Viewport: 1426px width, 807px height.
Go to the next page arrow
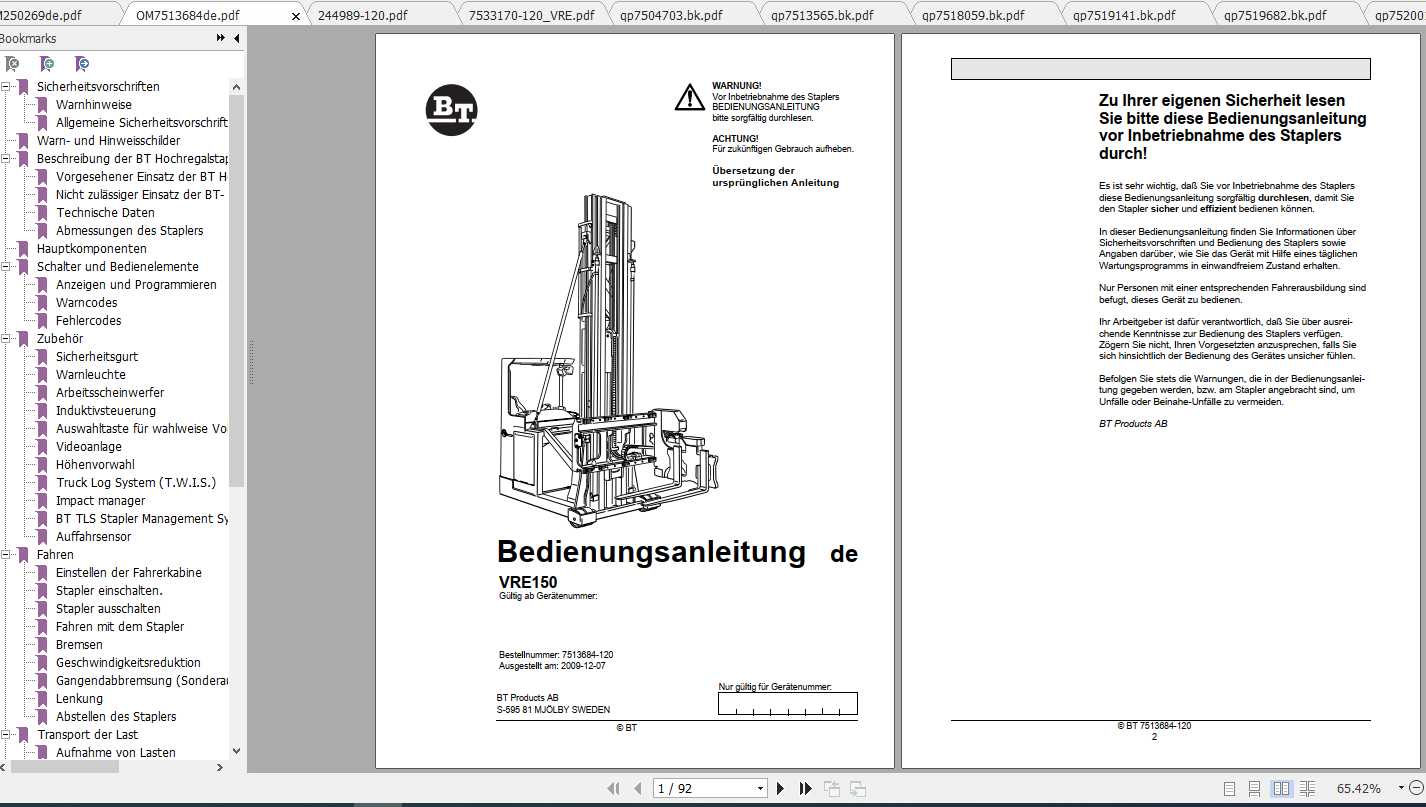(x=781, y=789)
